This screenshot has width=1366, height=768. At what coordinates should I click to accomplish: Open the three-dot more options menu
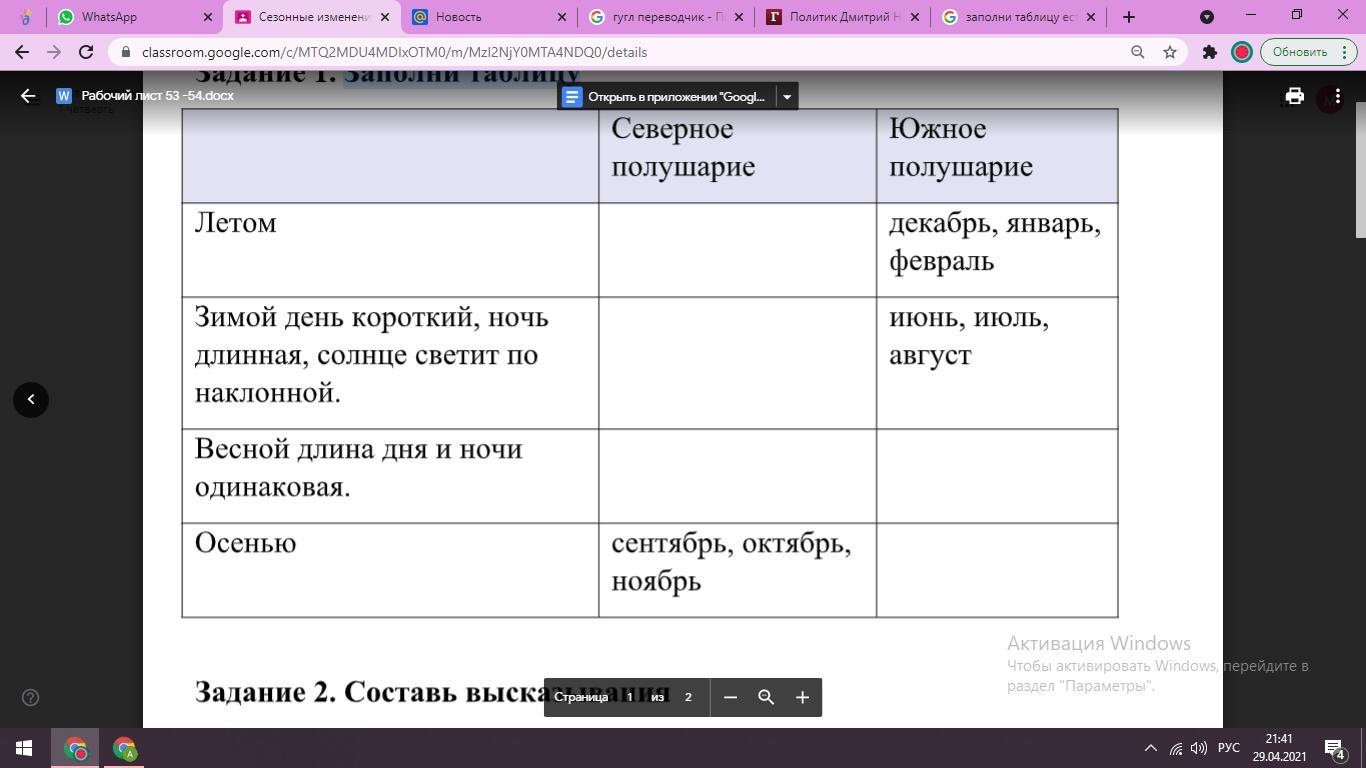(x=1338, y=96)
